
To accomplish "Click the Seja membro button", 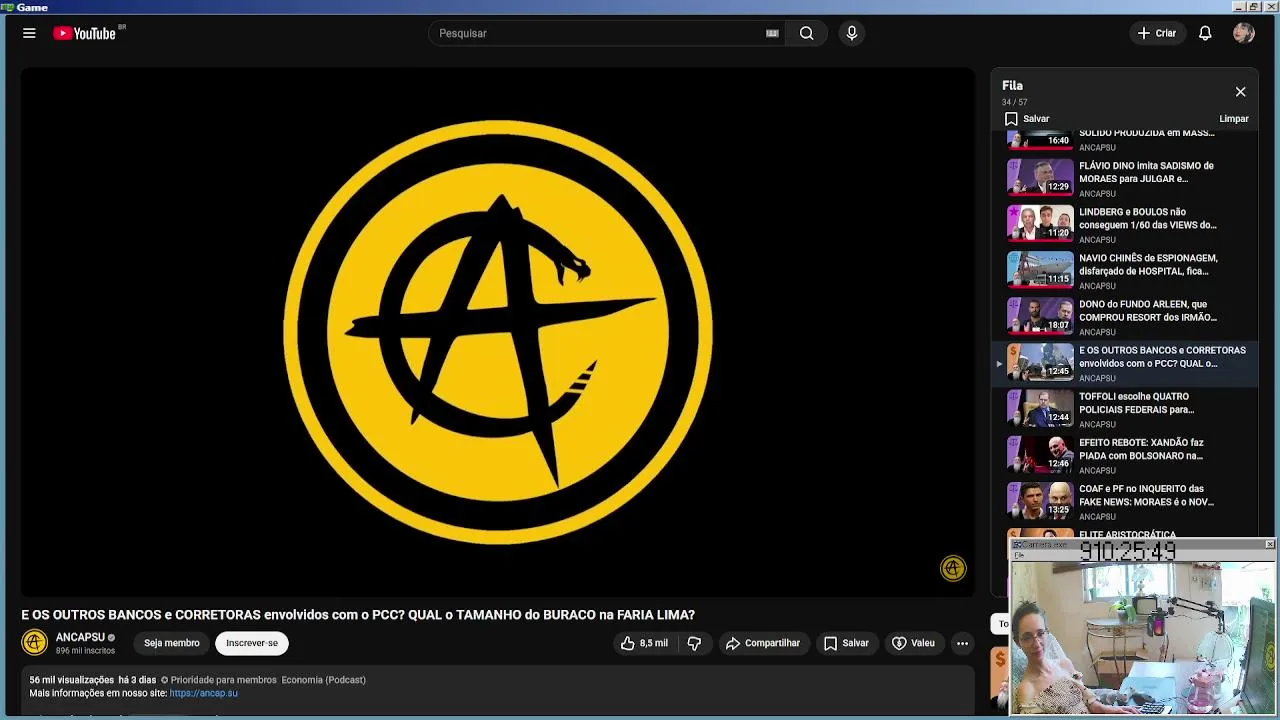I will [172, 643].
